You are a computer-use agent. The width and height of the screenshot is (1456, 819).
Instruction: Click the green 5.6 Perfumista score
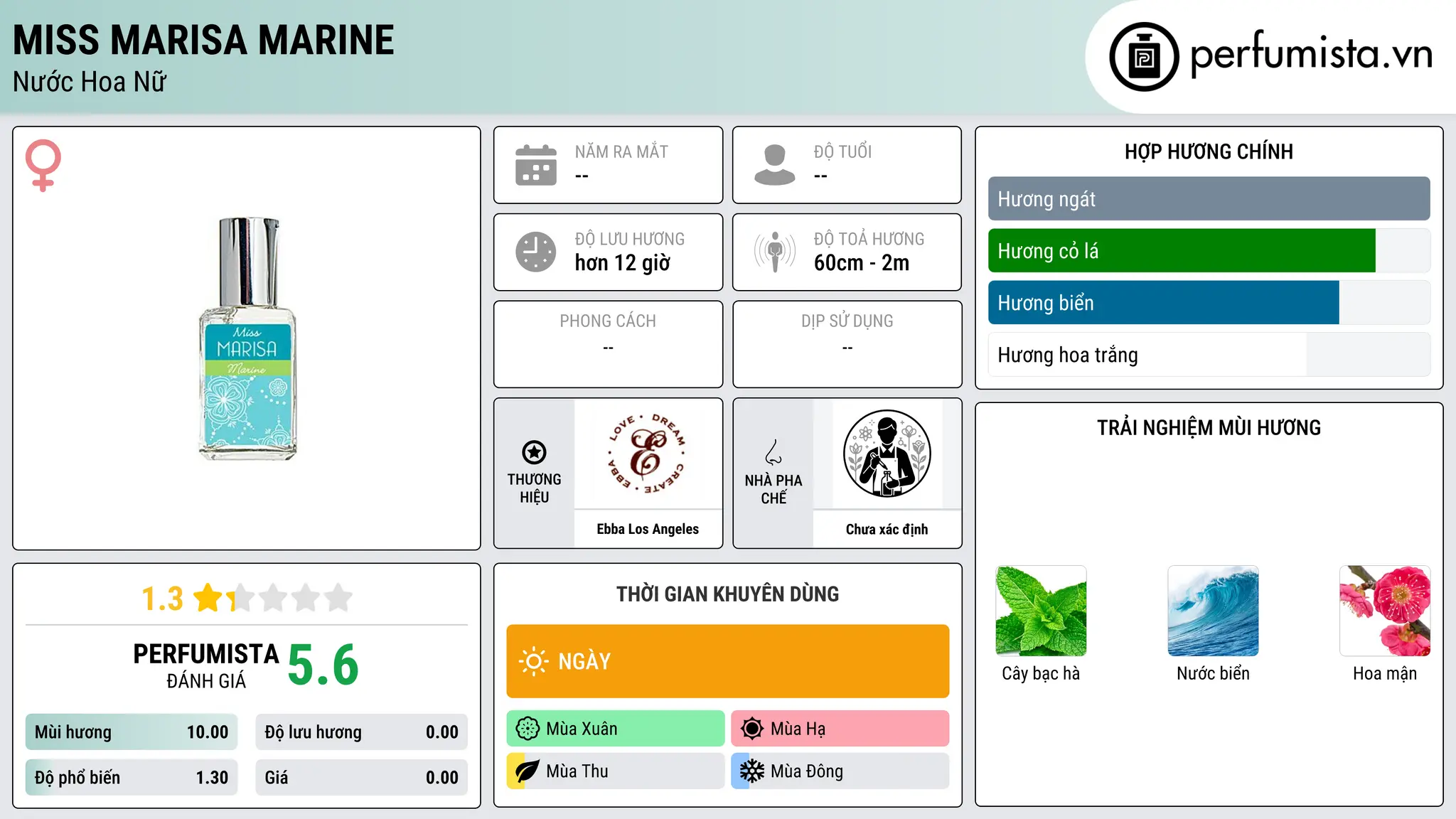[323, 665]
